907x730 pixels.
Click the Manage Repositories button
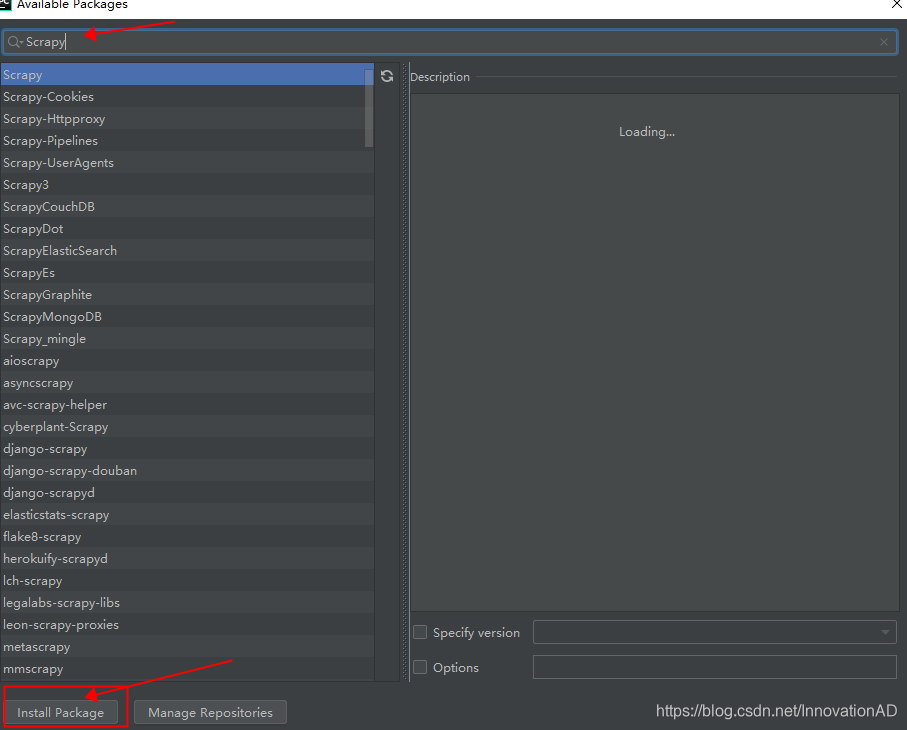click(211, 713)
